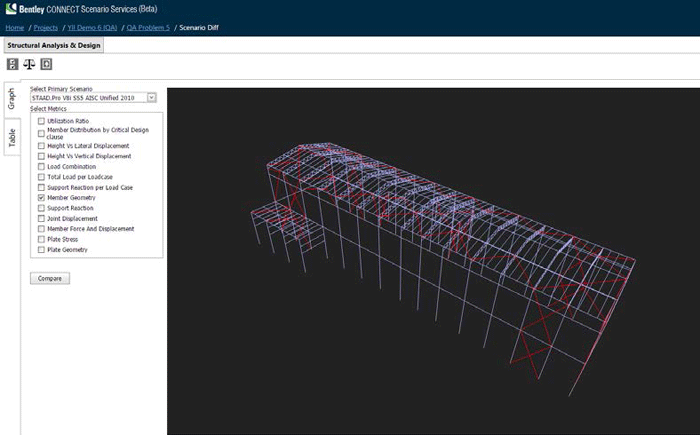Switch to the Table side tab
The image size is (700, 435).
point(12,138)
